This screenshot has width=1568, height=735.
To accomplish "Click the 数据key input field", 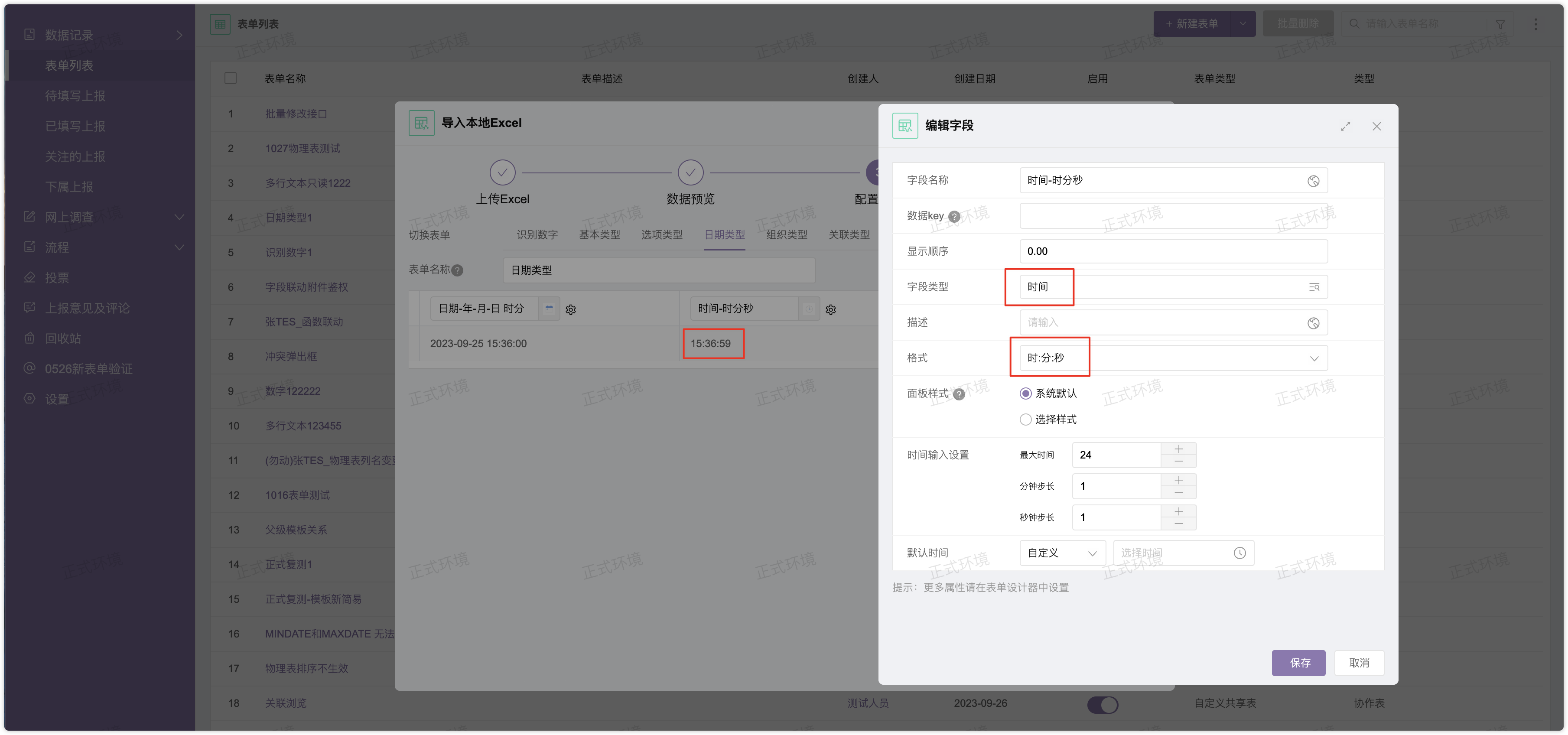I will 1174,216.
